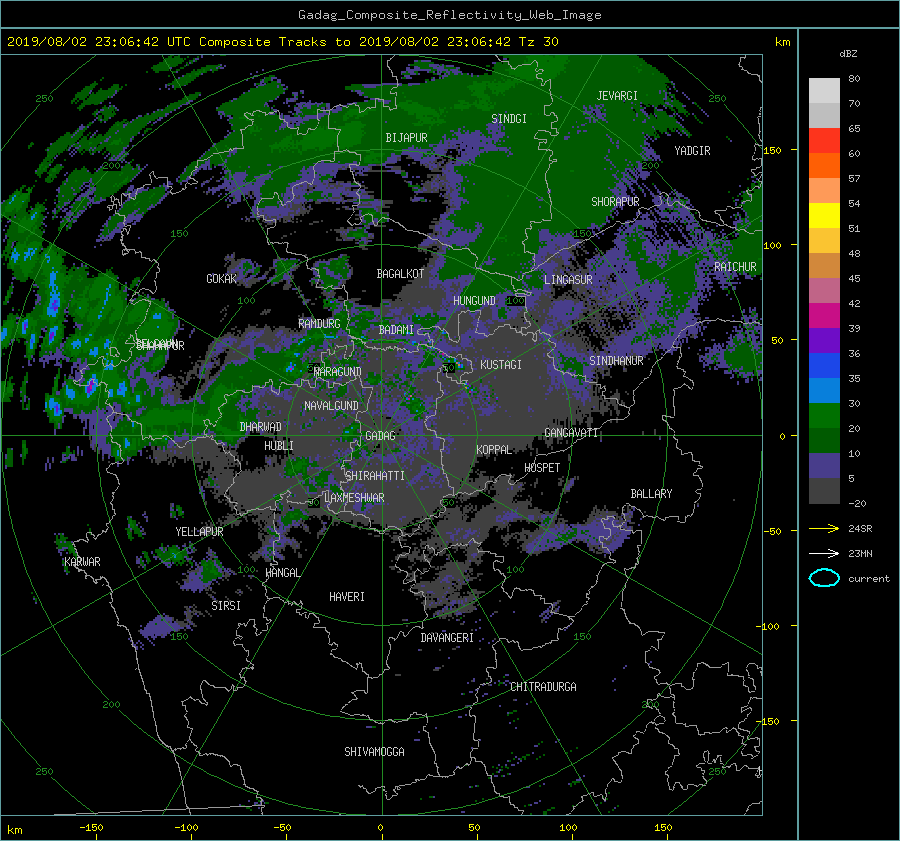Click the HUNGUND city label
Screen dimensions: 900x841
click(x=474, y=301)
